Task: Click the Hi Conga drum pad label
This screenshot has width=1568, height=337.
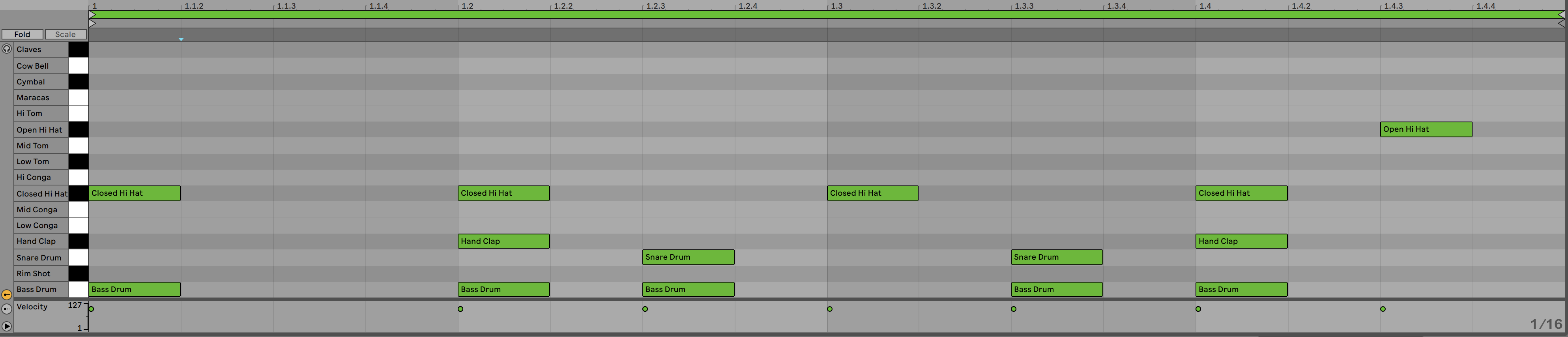Action: 34,177
